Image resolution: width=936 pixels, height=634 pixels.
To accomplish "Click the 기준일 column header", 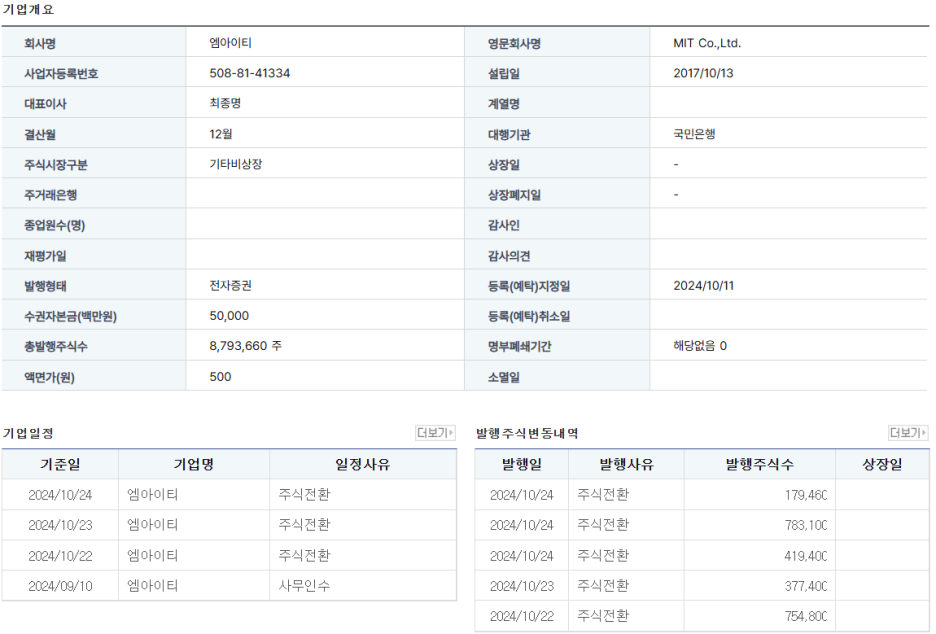I will (60, 464).
